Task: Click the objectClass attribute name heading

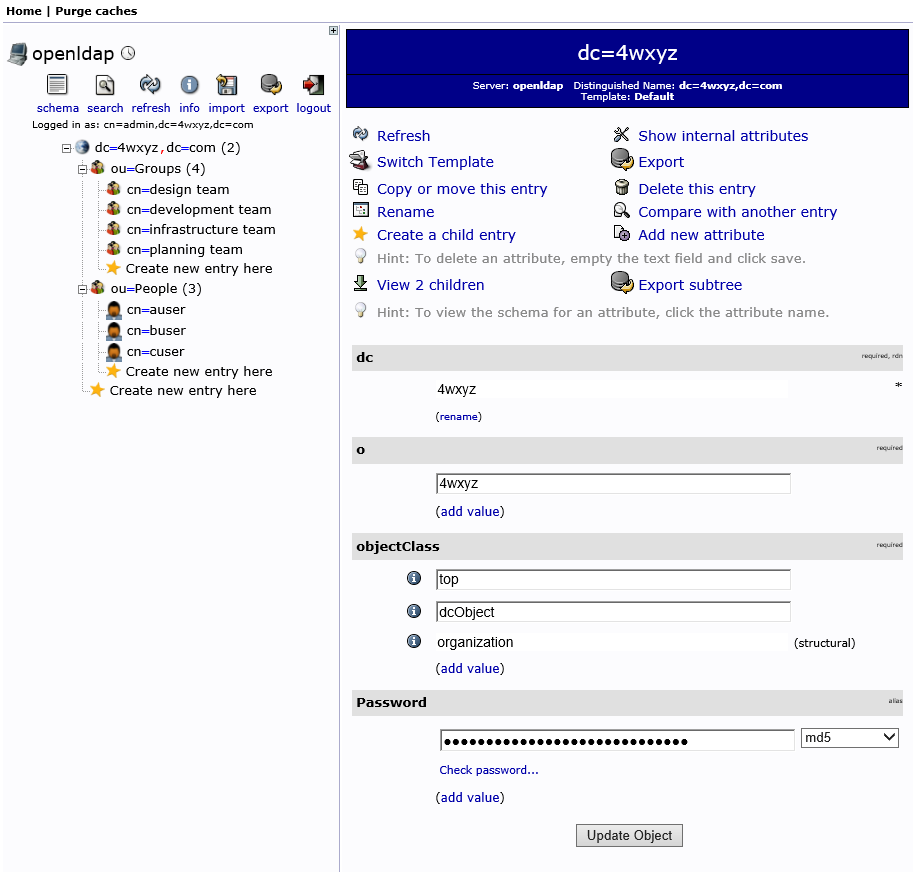Action: 398,547
